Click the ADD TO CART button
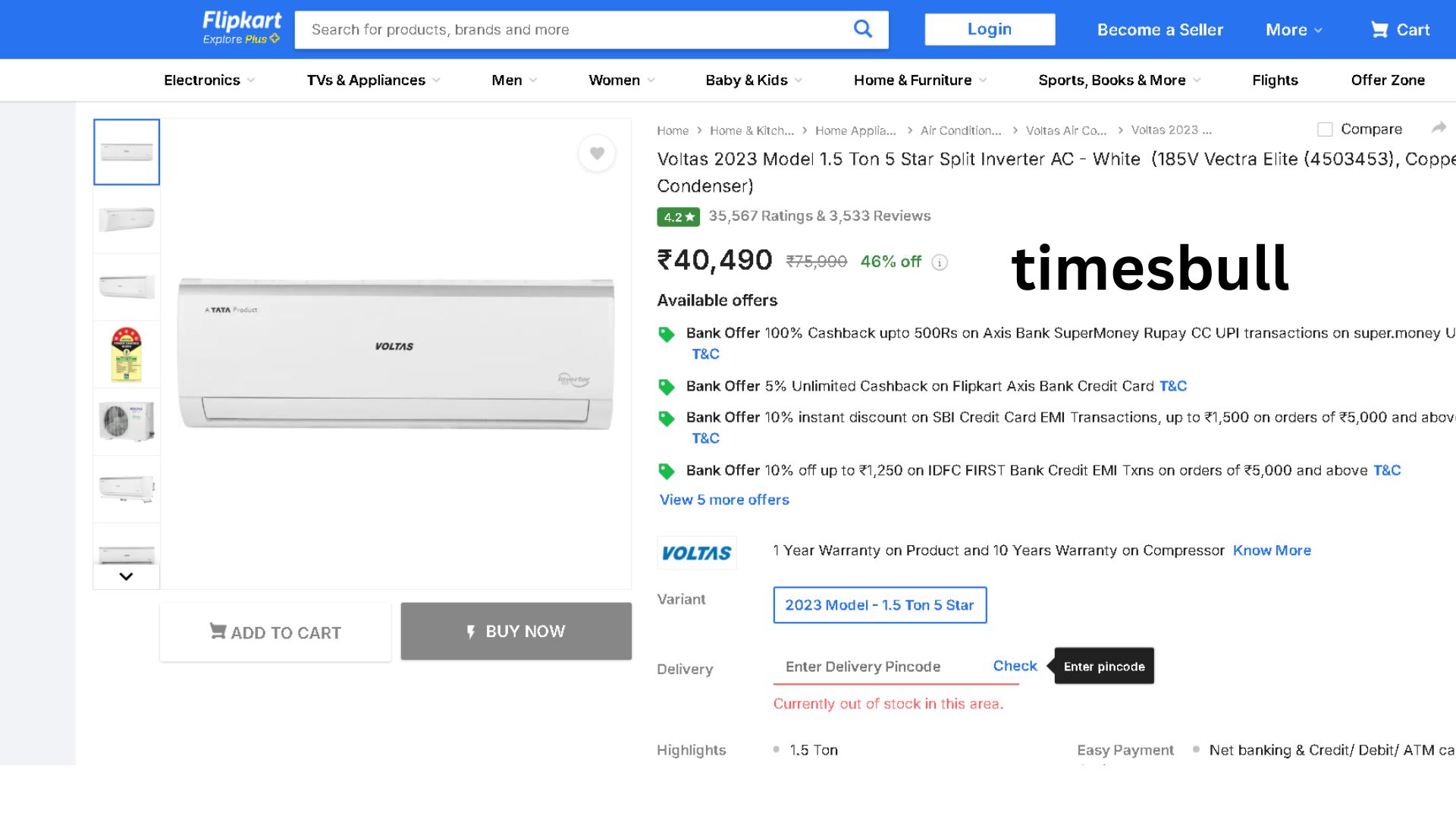Viewport: 1456px width, 819px height. pyautogui.click(x=275, y=632)
